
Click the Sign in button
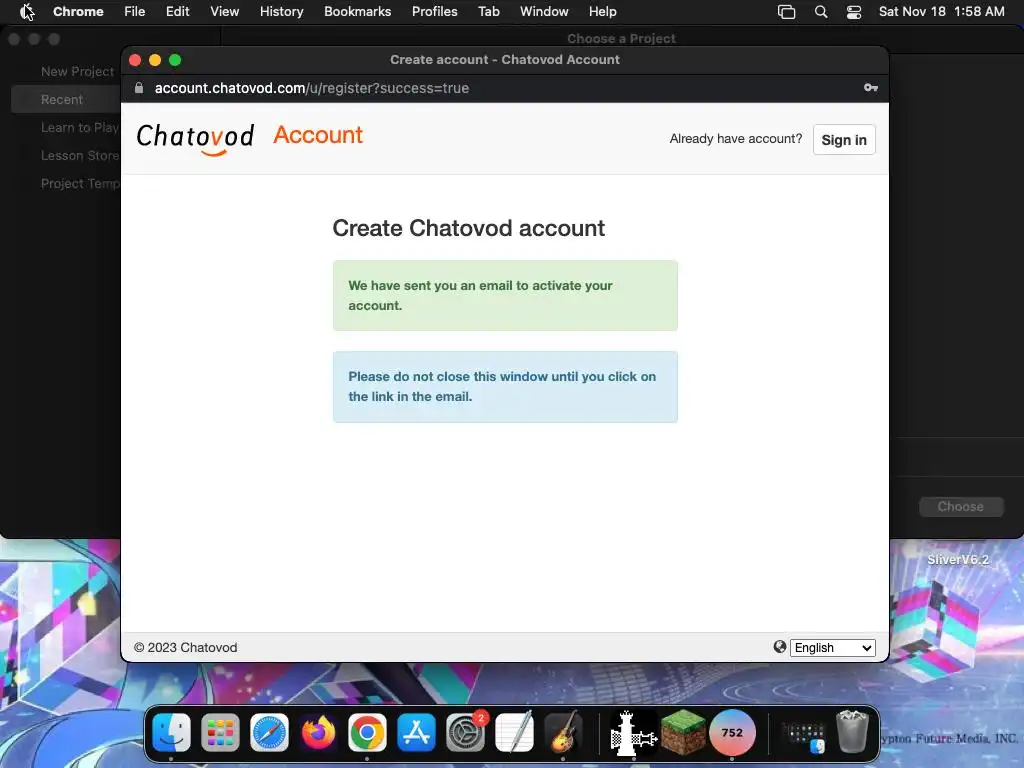pos(844,140)
